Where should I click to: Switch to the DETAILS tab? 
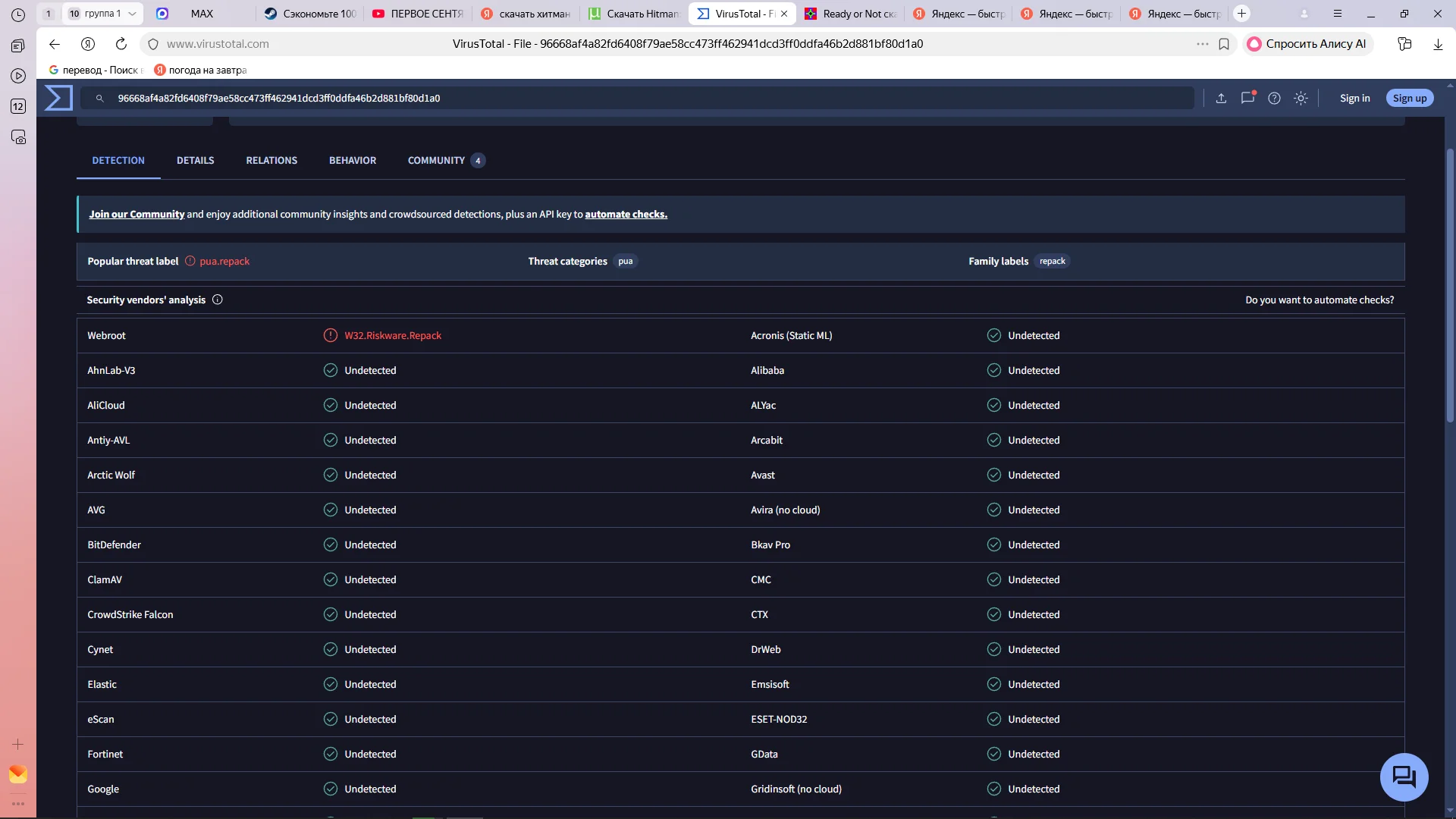point(196,160)
